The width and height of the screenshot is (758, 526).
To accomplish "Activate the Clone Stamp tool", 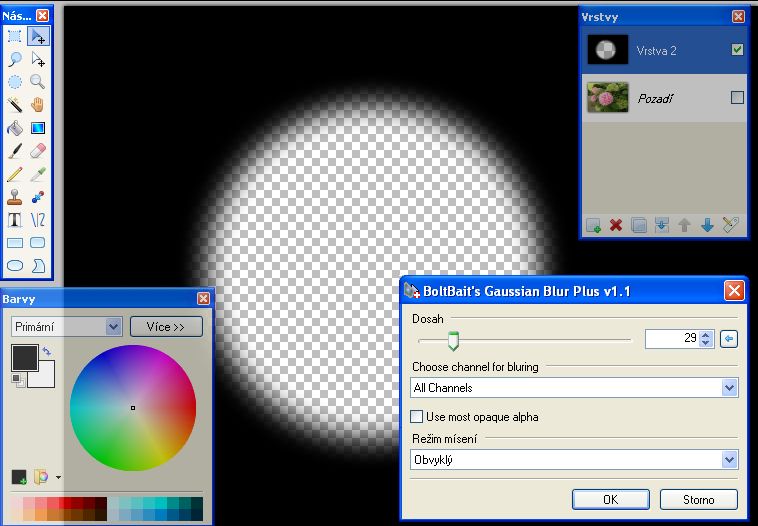I will [x=15, y=196].
